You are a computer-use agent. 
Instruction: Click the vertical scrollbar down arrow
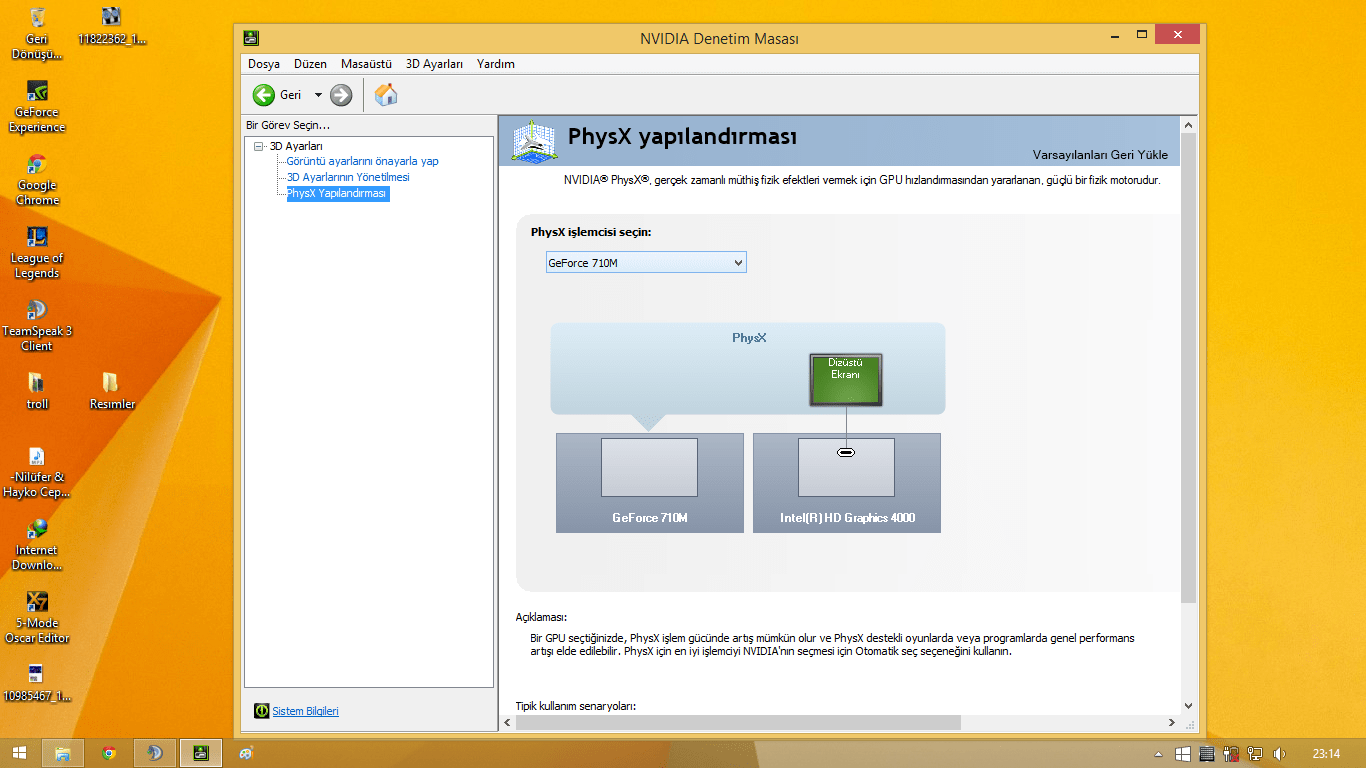[x=1189, y=706]
